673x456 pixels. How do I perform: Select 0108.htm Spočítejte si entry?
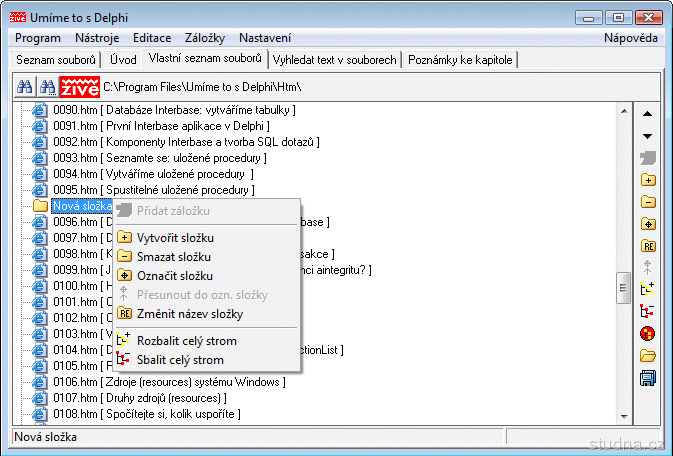pyautogui.click(x=147, y=414)
